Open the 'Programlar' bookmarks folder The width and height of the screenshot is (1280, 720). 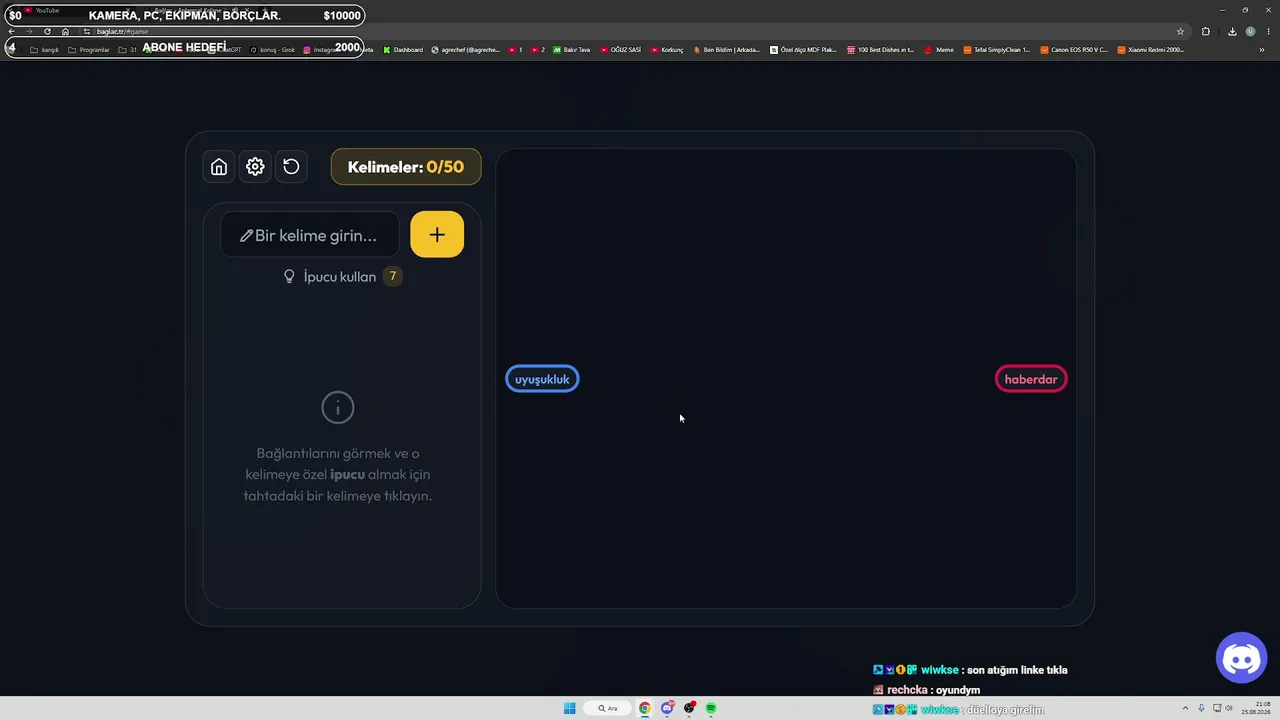tap(88, 50)
